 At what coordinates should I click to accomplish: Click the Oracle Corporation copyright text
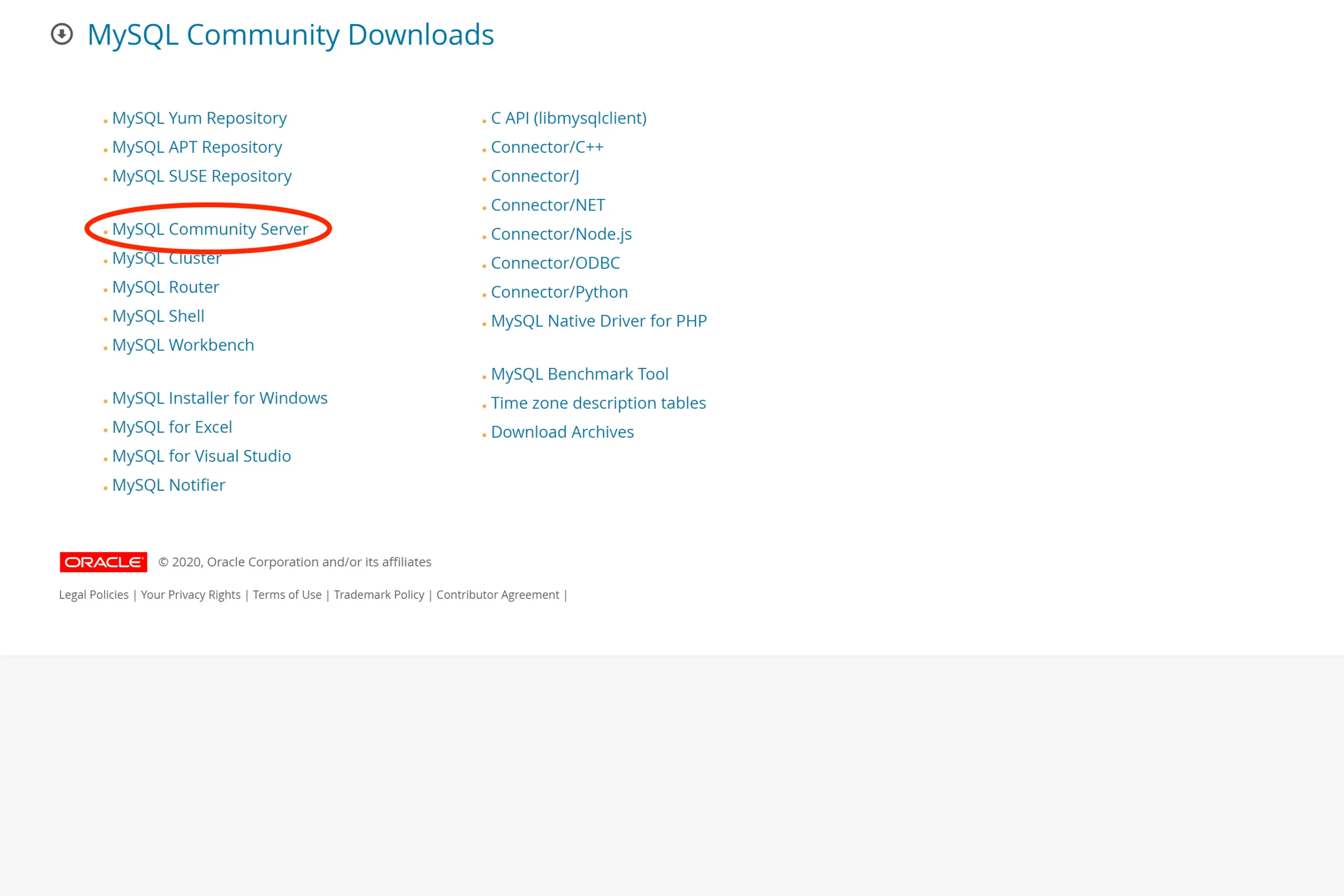(x=295, y=562)
